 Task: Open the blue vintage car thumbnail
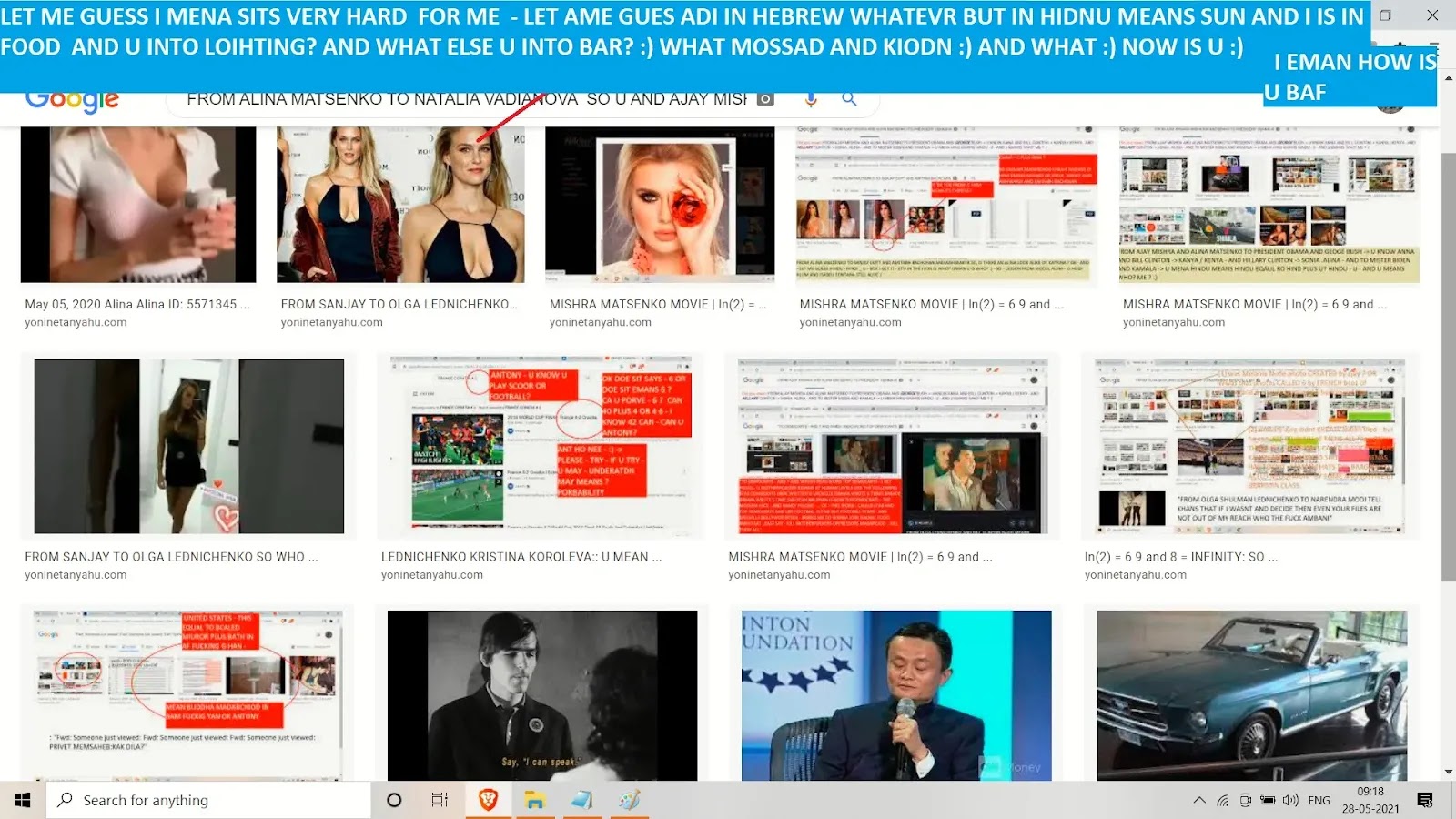pos(1251,695)
